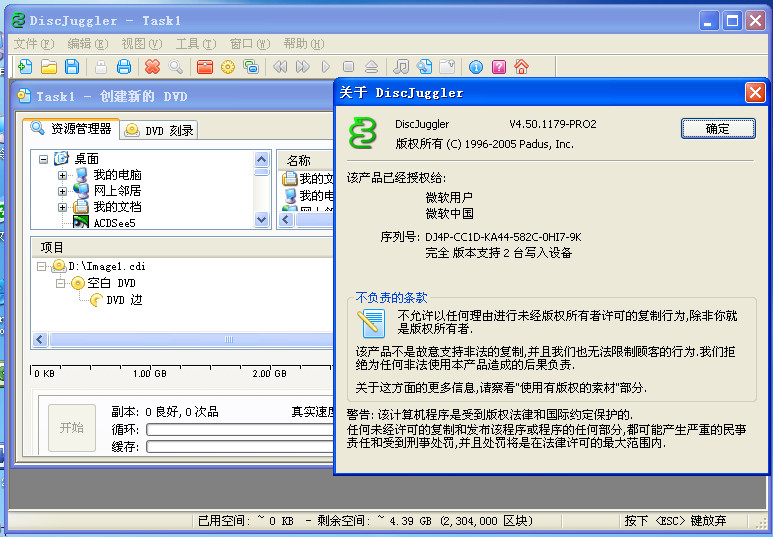Open the 帮助(H) menu
Viewport: 773px width, 537px height.
tap(304, 44)
